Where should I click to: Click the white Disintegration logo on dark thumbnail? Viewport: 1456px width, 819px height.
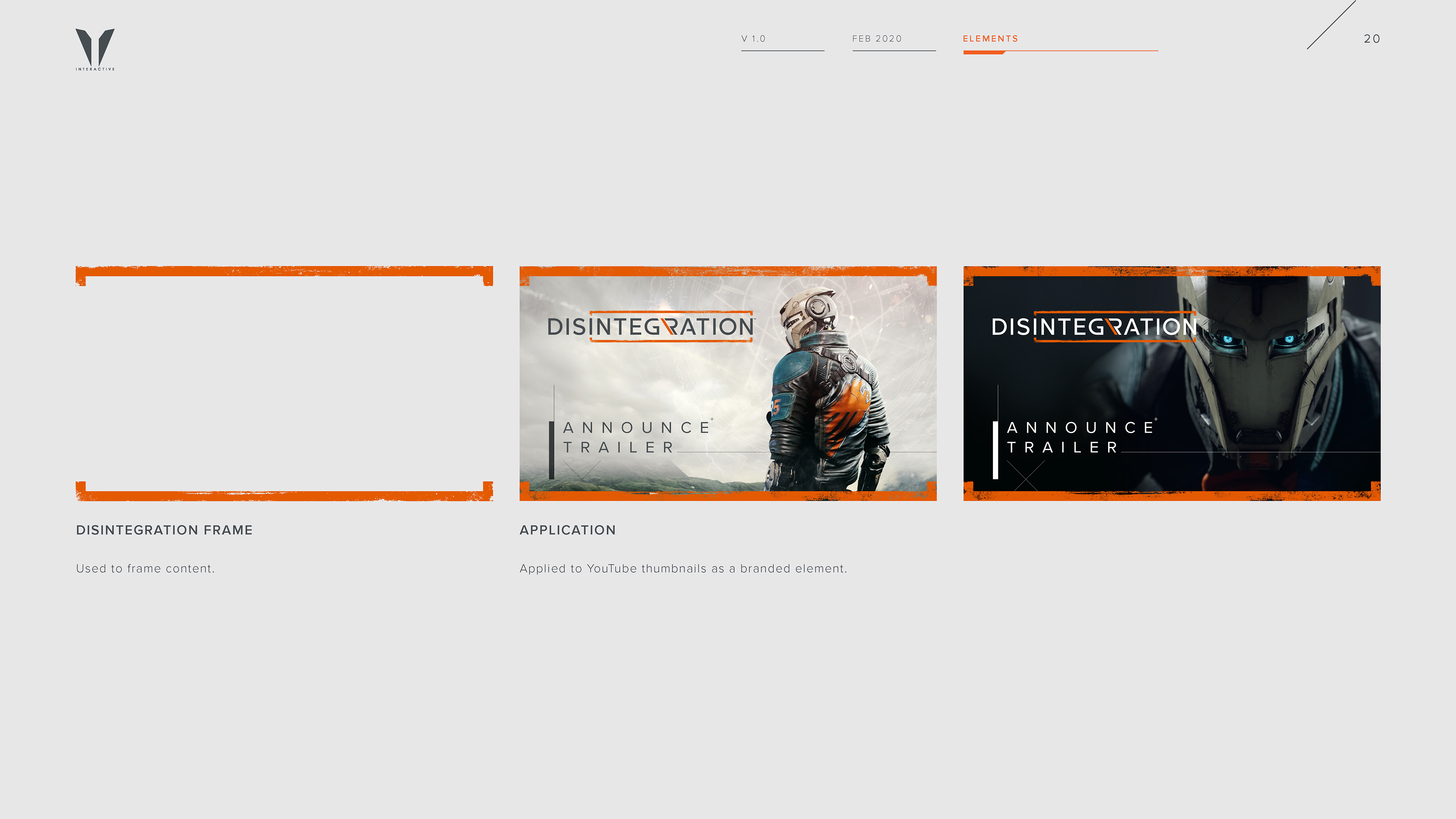coord(1094,327)
